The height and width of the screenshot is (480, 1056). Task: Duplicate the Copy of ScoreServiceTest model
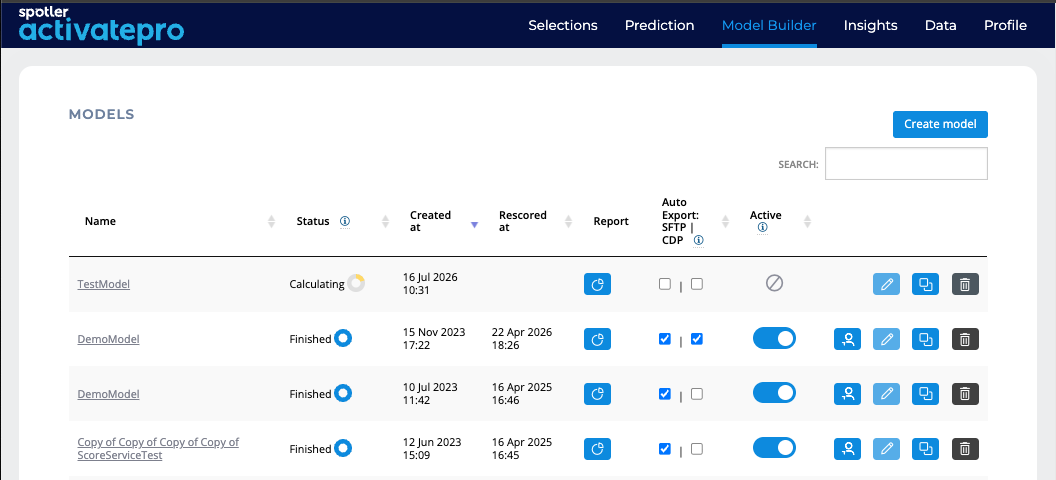[925, 449]
